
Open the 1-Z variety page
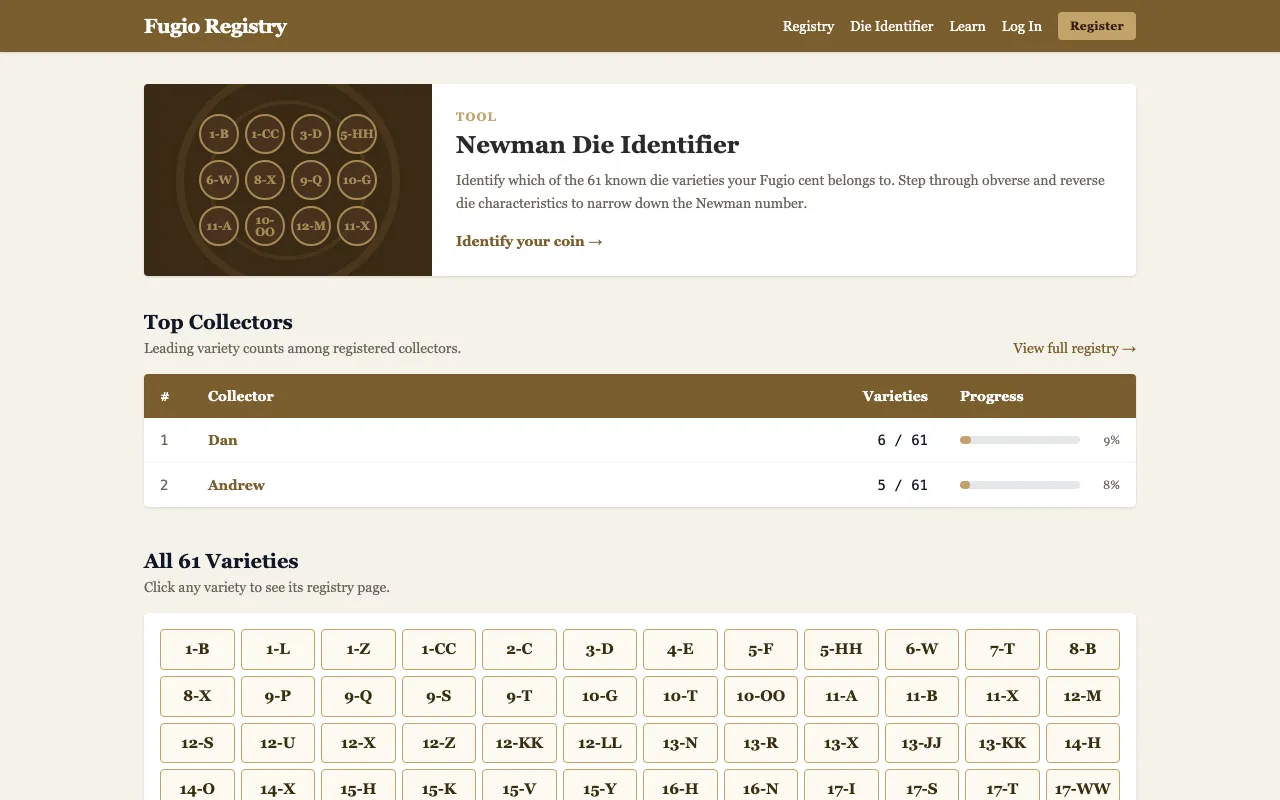point(358,649)
